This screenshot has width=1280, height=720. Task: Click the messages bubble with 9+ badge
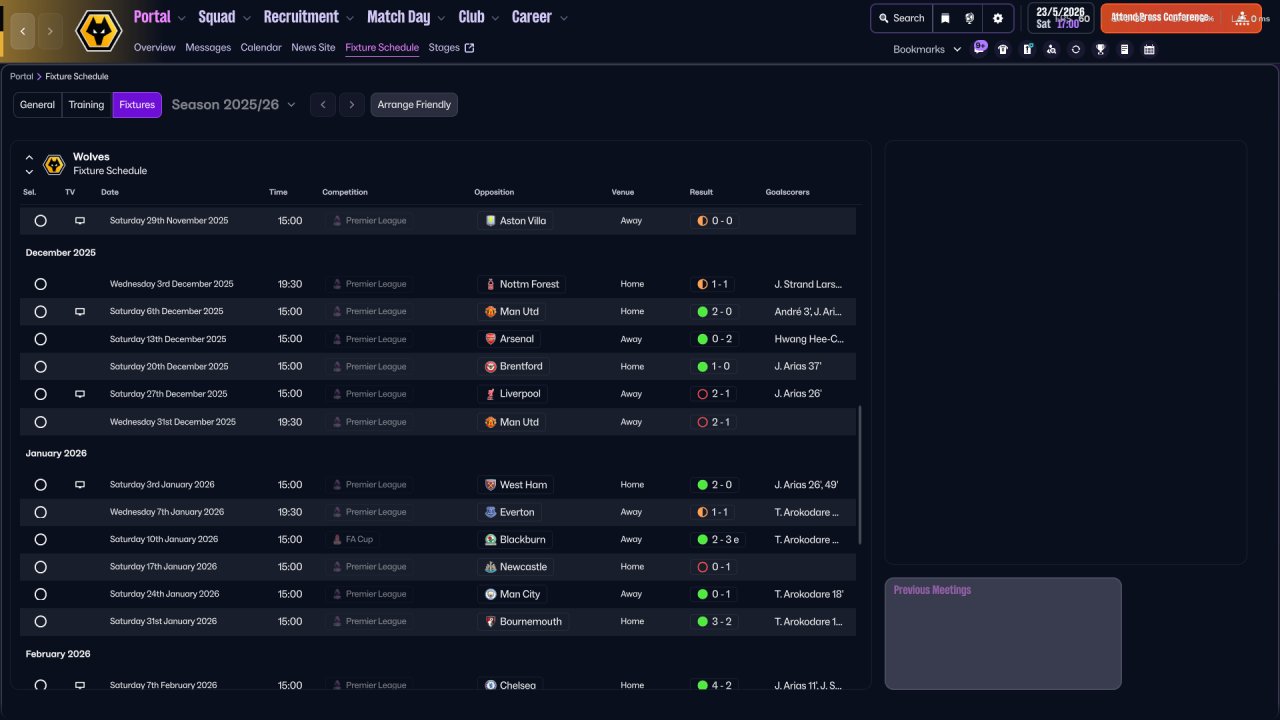tap(979, 48)
